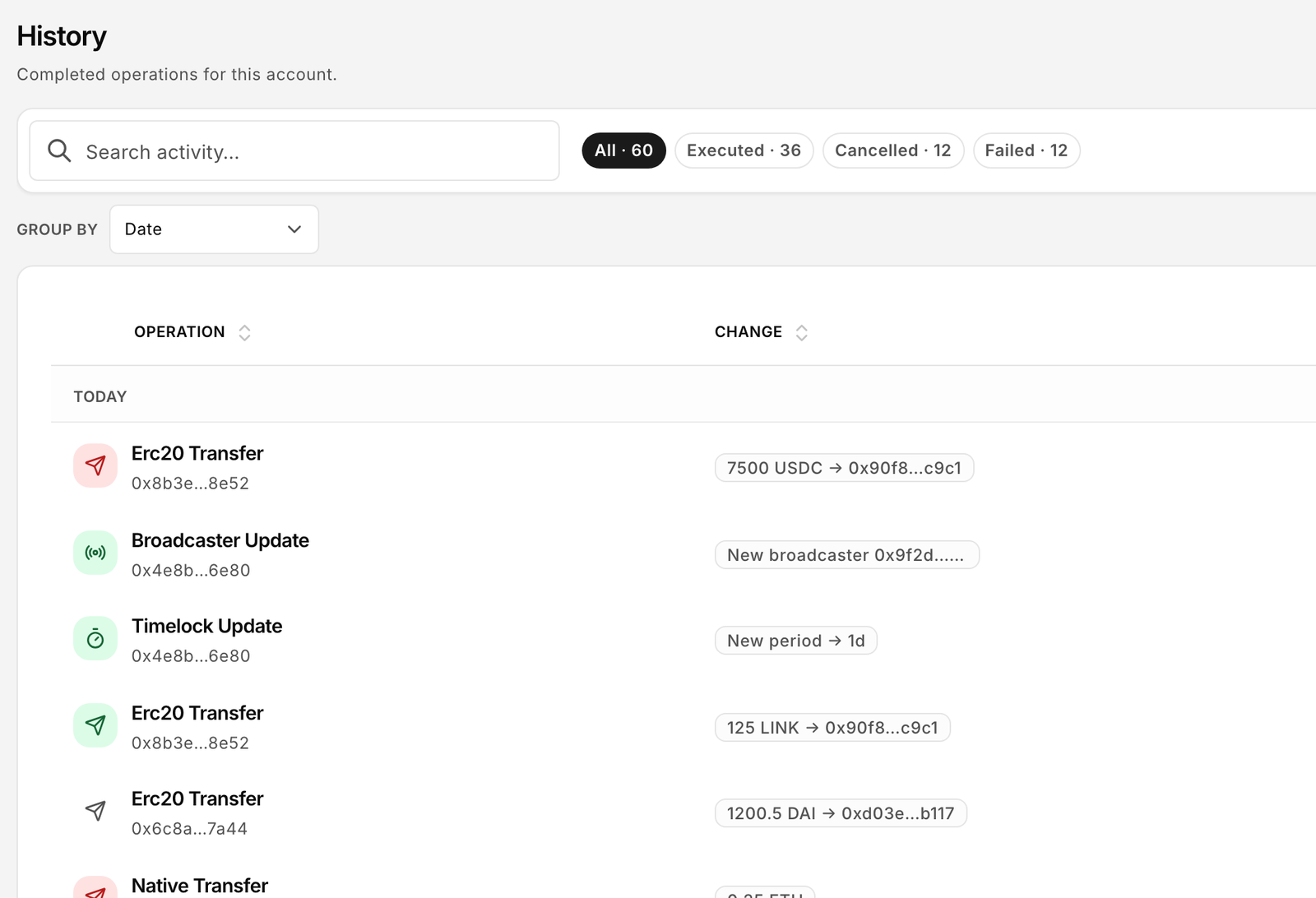The height and width of the screenshot is (898, 1316).
Task: Select the All · 60 filter
Action: tap(623, 150)
